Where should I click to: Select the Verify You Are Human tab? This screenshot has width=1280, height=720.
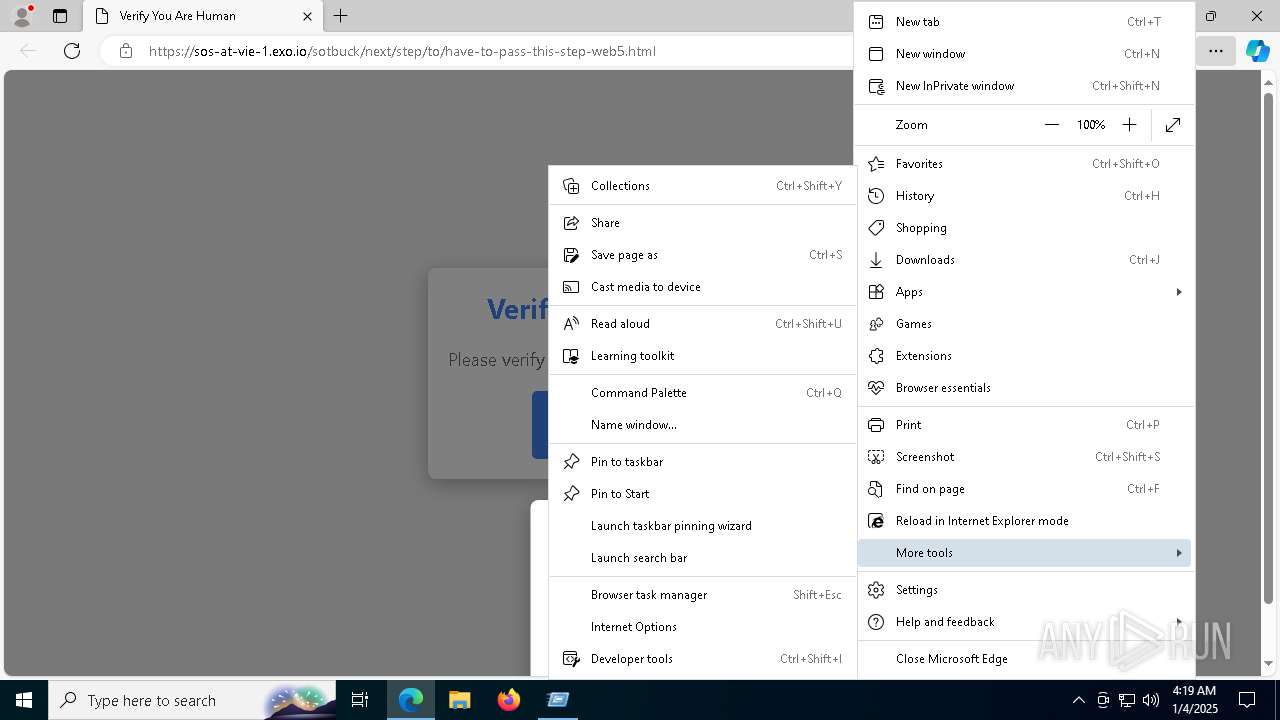click(x=203, y=16)
